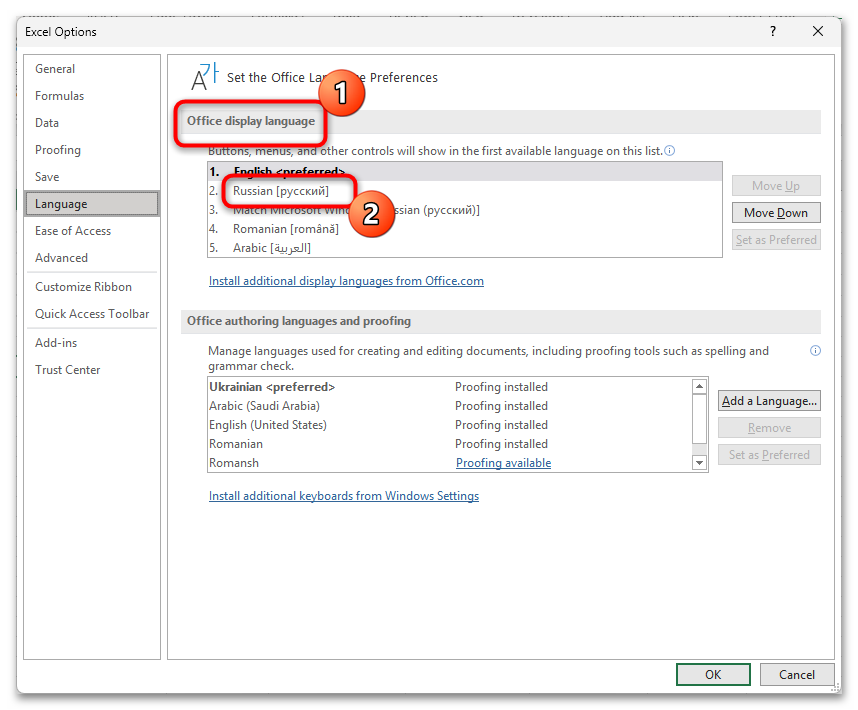This screenshot has height=710, width=858.
Task: Open Install additional keyboards from Windows Settings
Action: [344, 496]
